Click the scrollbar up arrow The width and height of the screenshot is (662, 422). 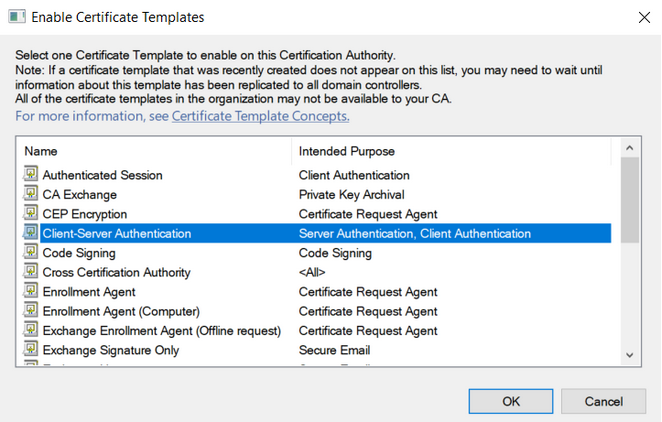(x=629, y=148)
